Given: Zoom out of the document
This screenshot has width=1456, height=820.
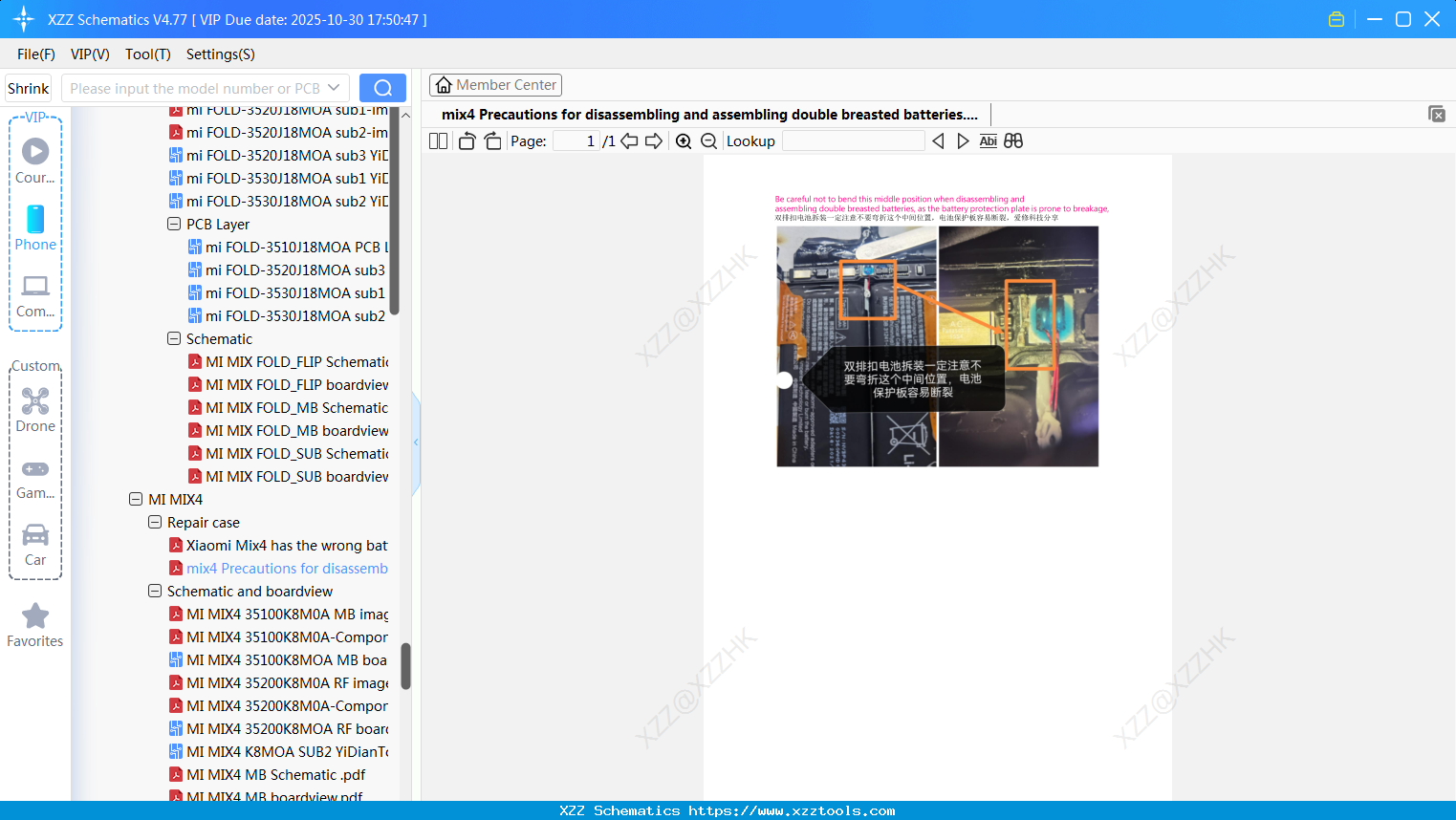Looking at the screenshot, I should pyautogui.click(x=709, y=141).
